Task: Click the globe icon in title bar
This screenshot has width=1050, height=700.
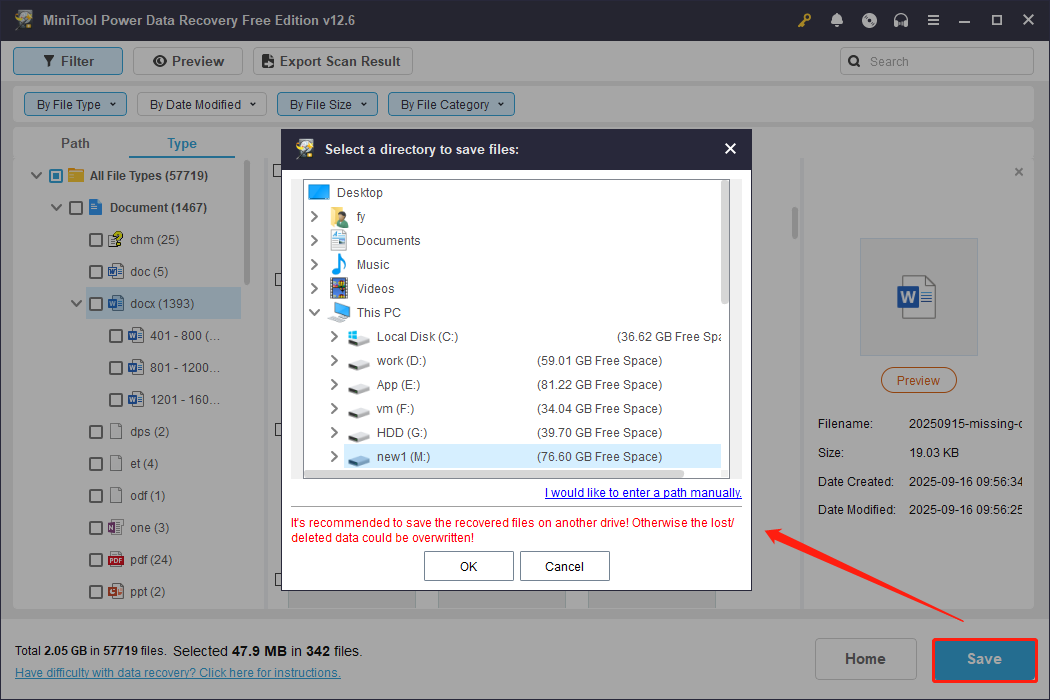Action: click(869, 19)
